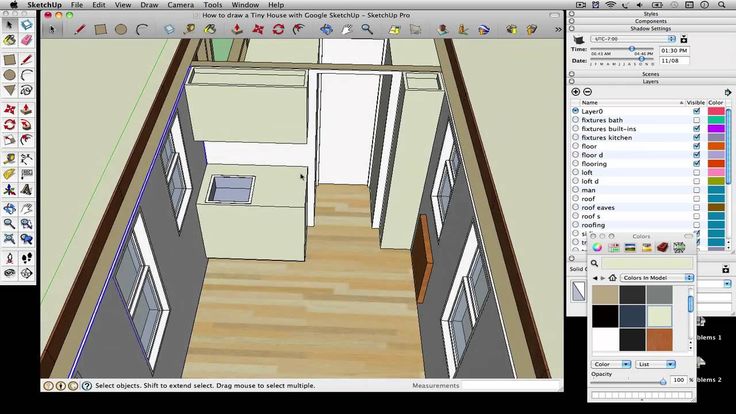Select the Move tool in left palette
The height and width of the screenshot is (414, 736).
tap(9, 110)
